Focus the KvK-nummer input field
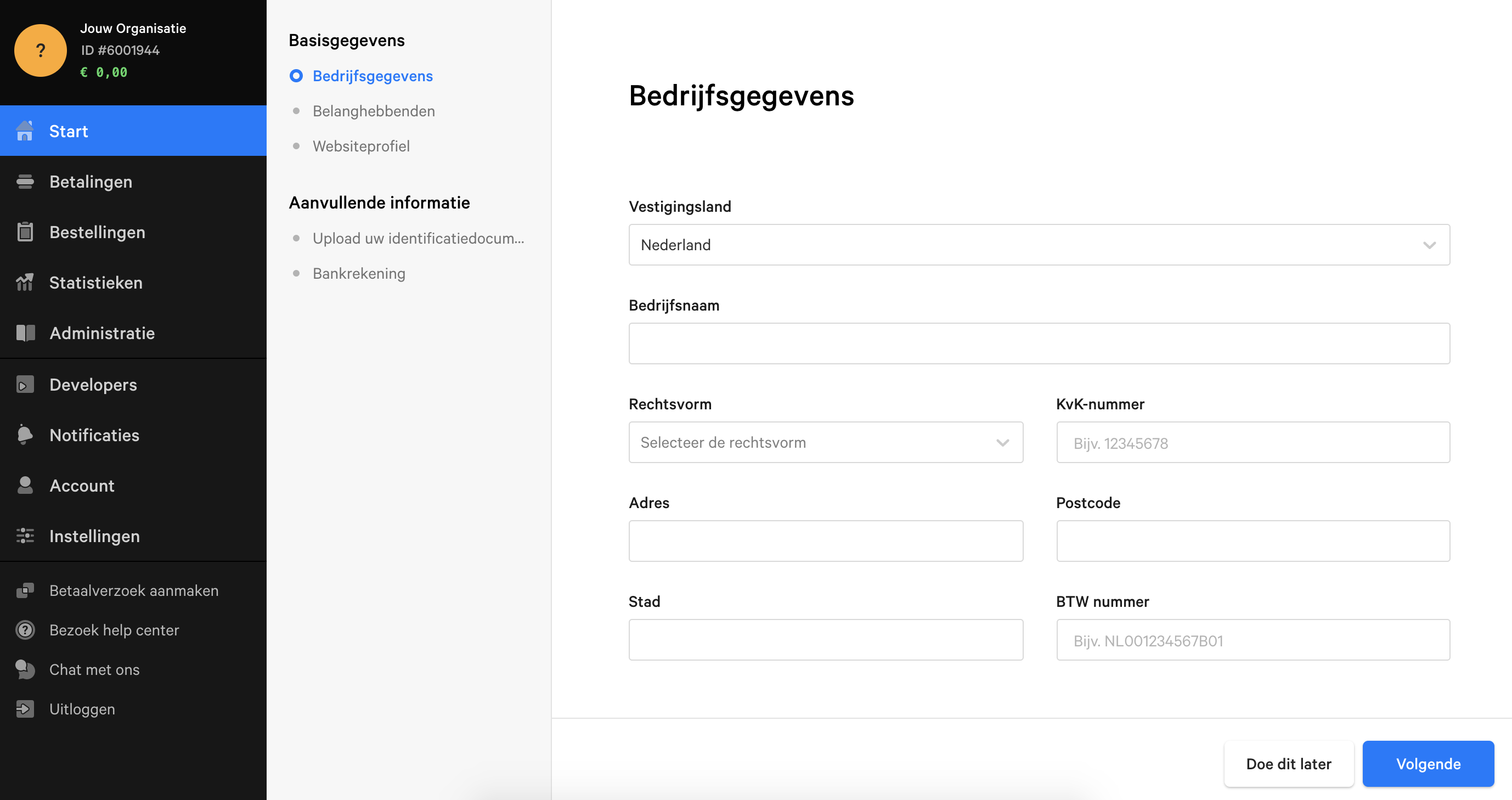The height and width of the screenshot is (800, 1512). (1253, 443)
